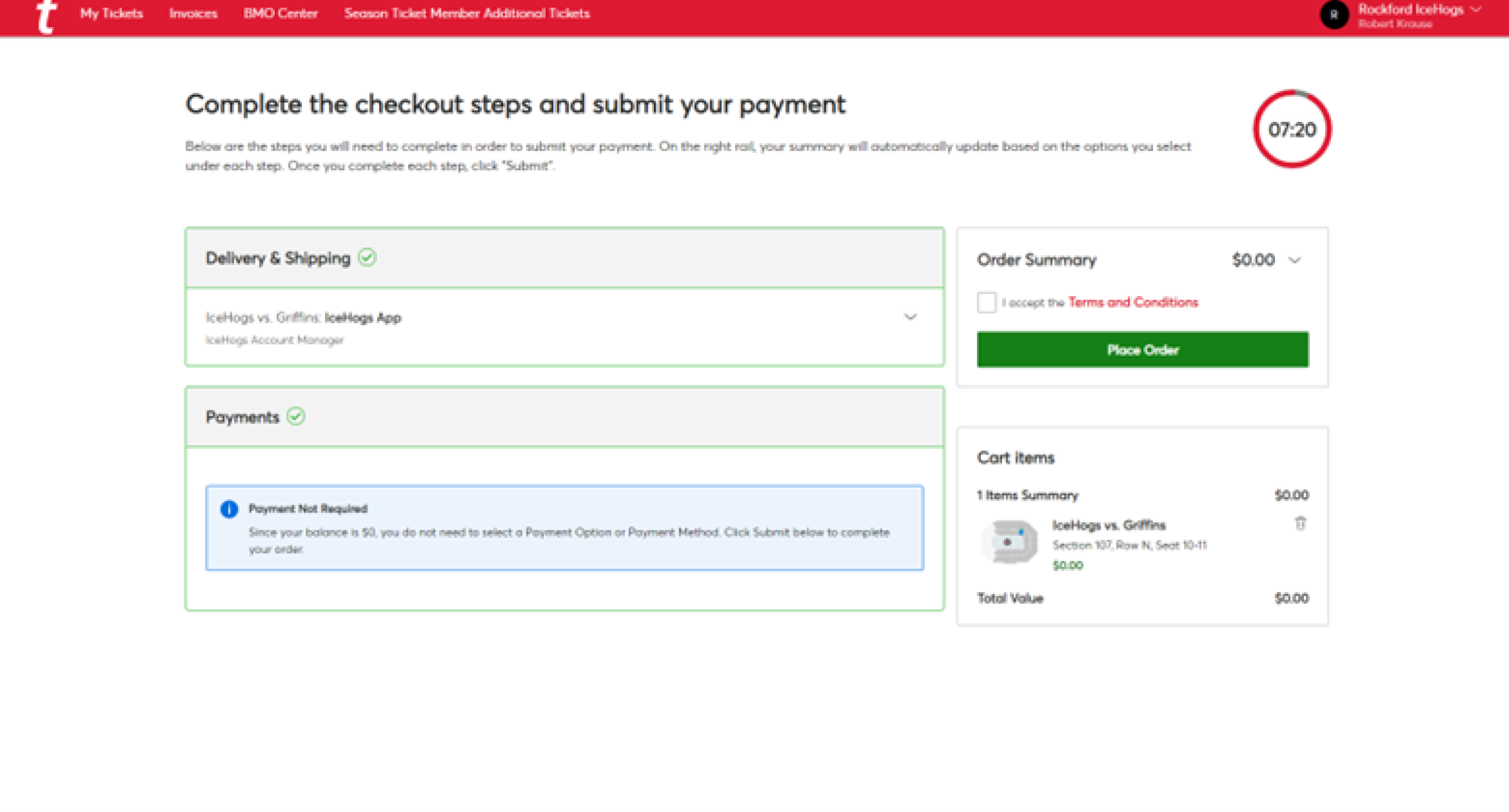
Task: Go to the Invoices page
Action: [x=193, y=13]
